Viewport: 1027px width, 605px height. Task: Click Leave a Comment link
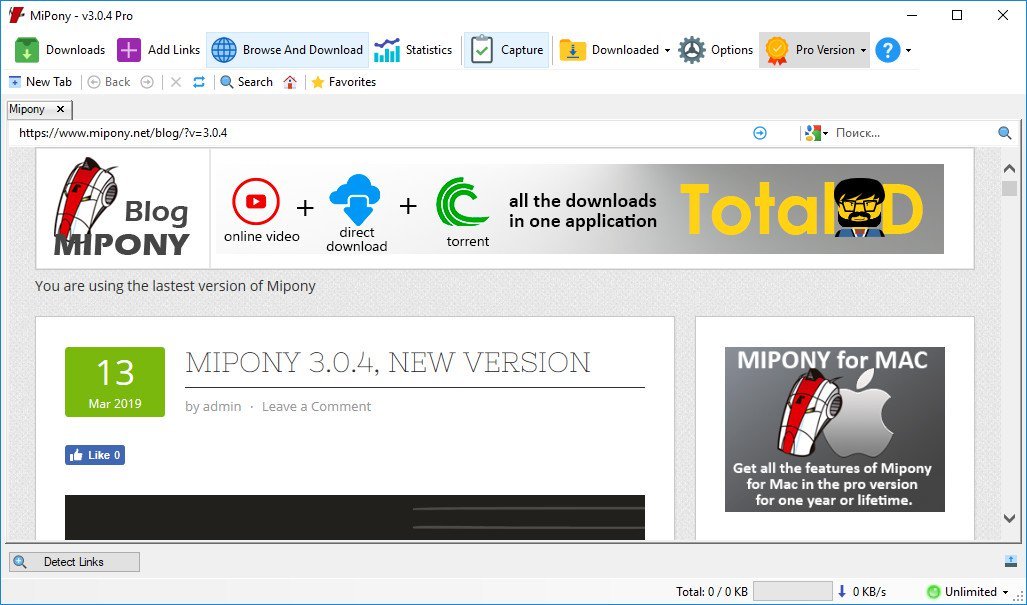tap(316, 407)
